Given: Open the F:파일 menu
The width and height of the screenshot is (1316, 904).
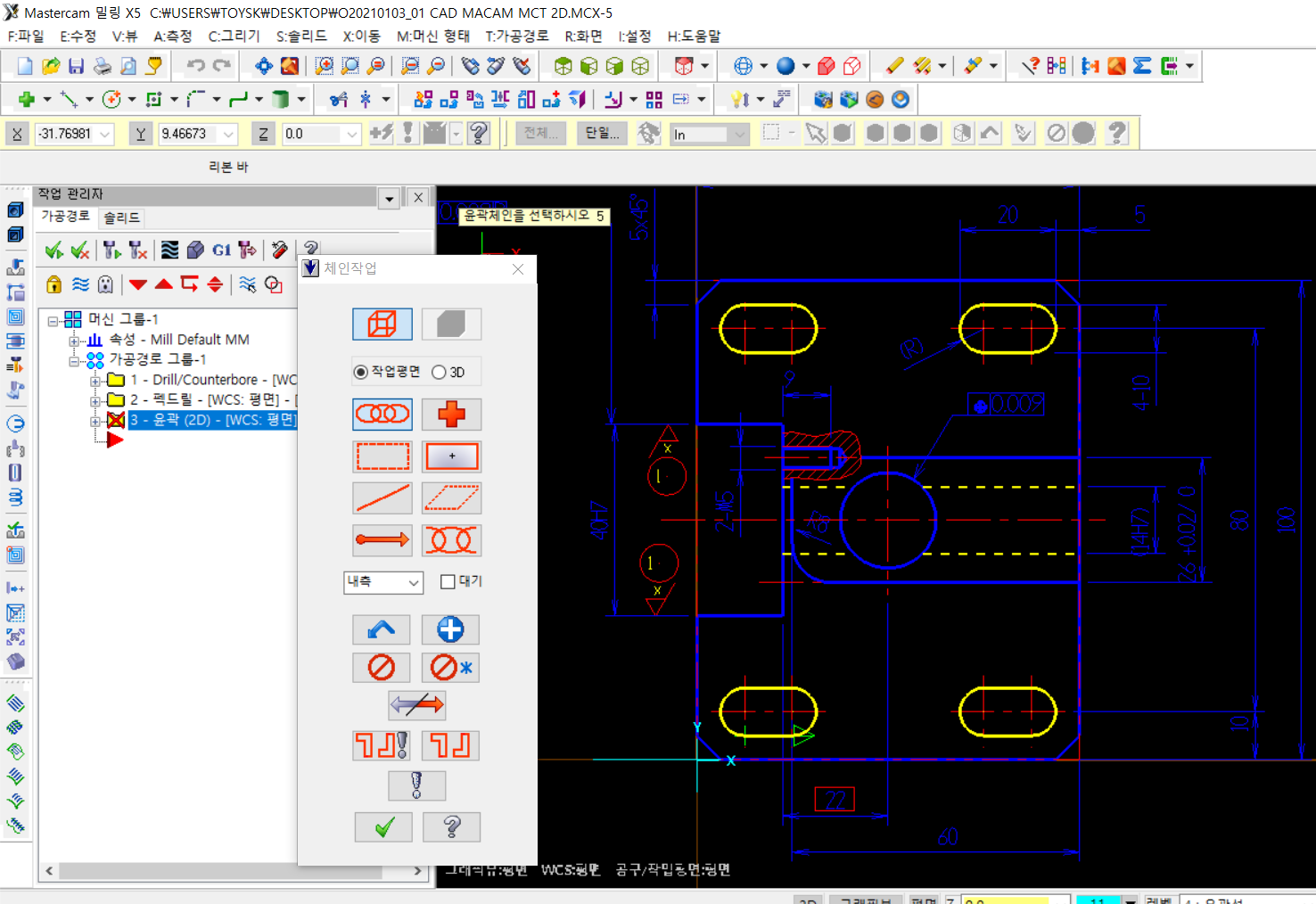Looking at the screenshot, I should click(26, 36).
